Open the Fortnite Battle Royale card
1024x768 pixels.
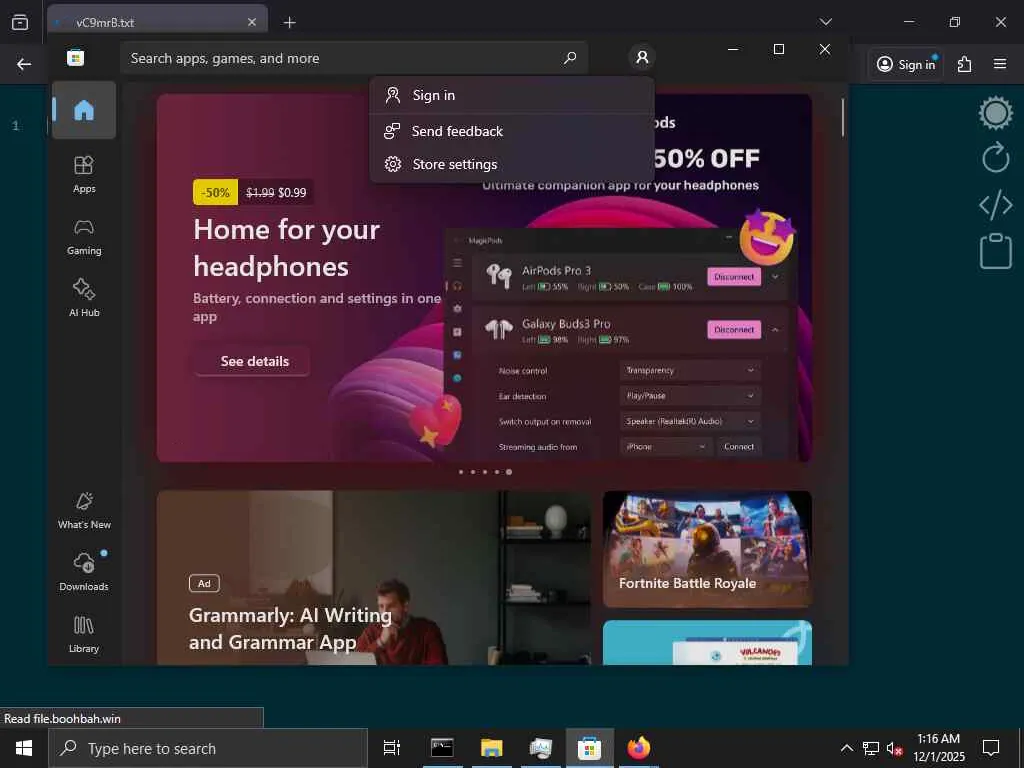pyautogui.click(x=707, y=549)
